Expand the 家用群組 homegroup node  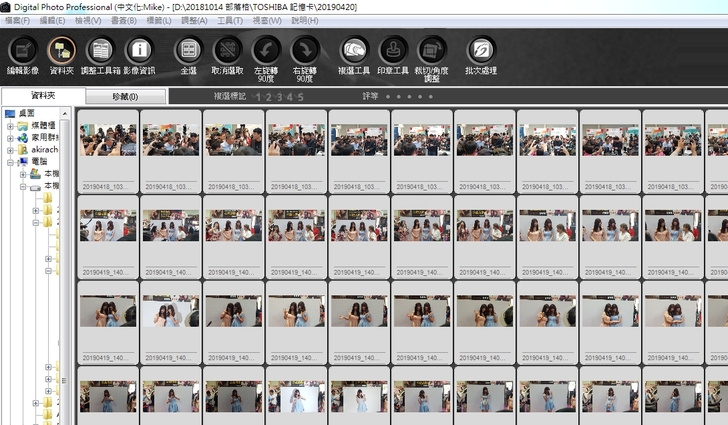(10, 138)
